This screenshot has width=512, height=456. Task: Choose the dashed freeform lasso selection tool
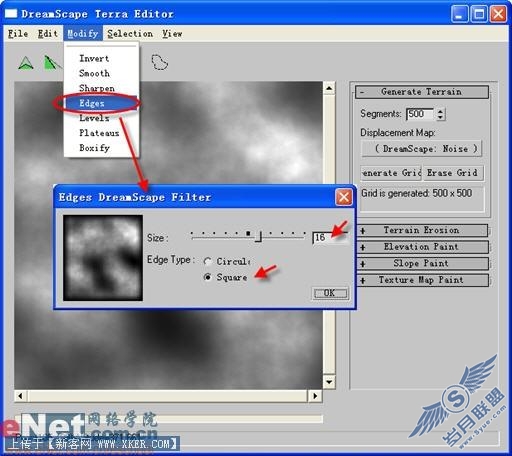click(160, 62)
